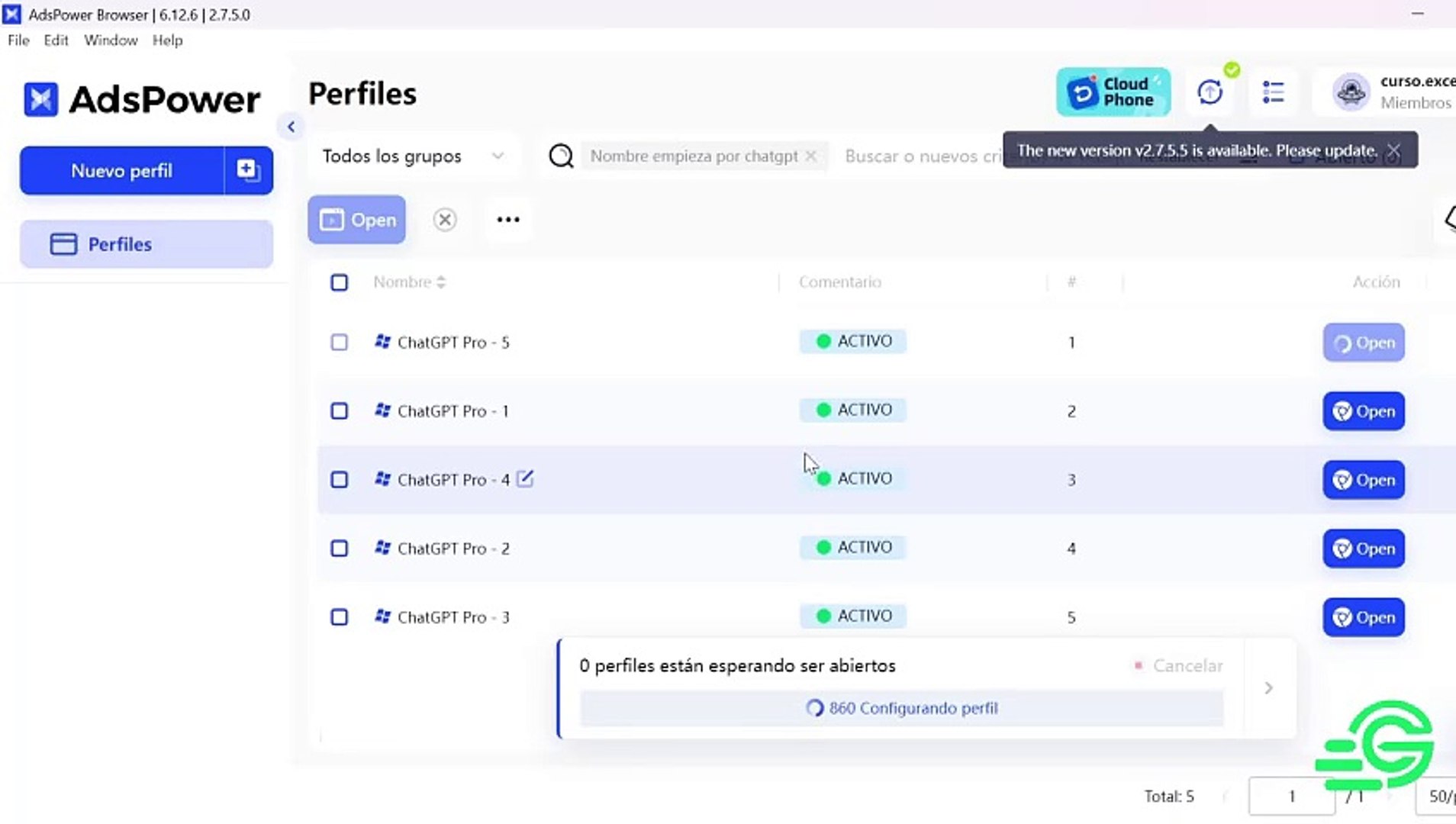This screenshot has width=1456, height=824.
Task: Click the ACTIVO tag for ChatGPT Pro - 2
Action: click(x=853, y=547)
